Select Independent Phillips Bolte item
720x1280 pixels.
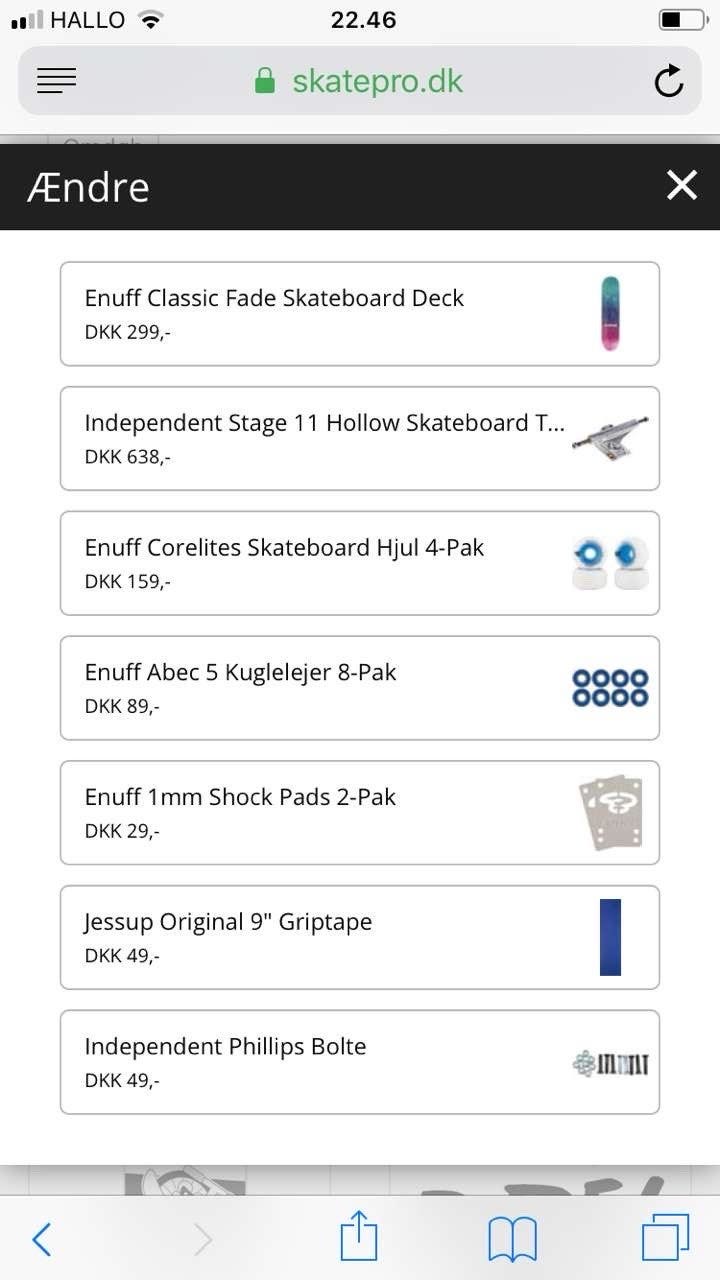point(360,1062)
